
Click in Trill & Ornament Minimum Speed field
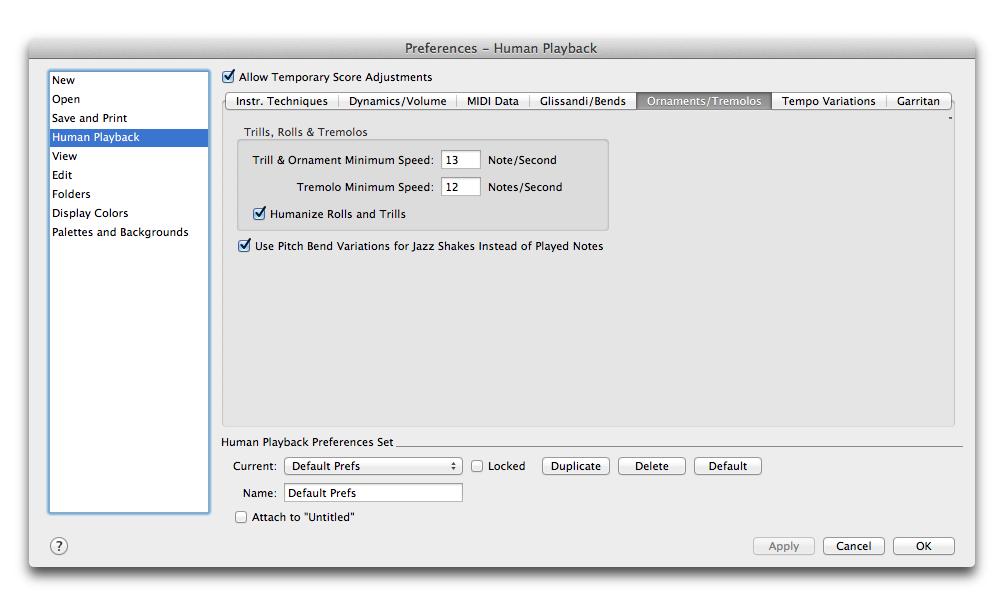tap(460, 160)
